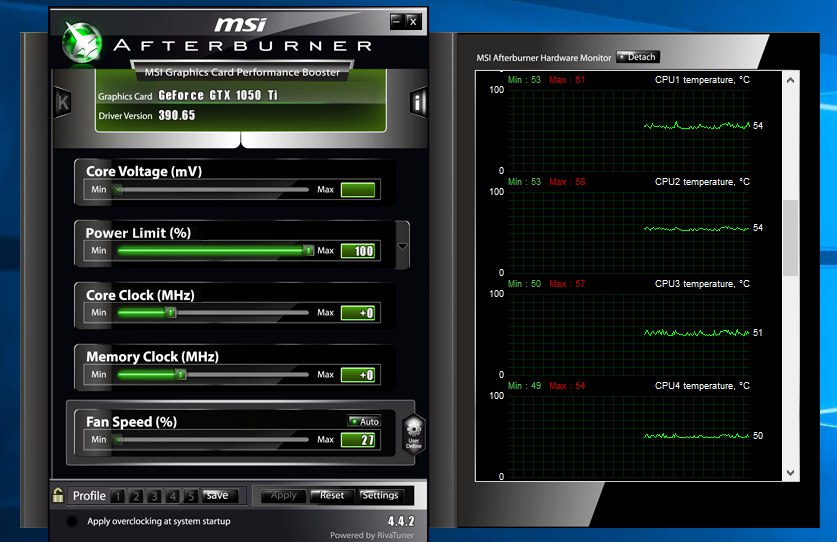
Task: Click the MSI Afterburner Hardware Monitor title
Action: [x=544, y=58]
